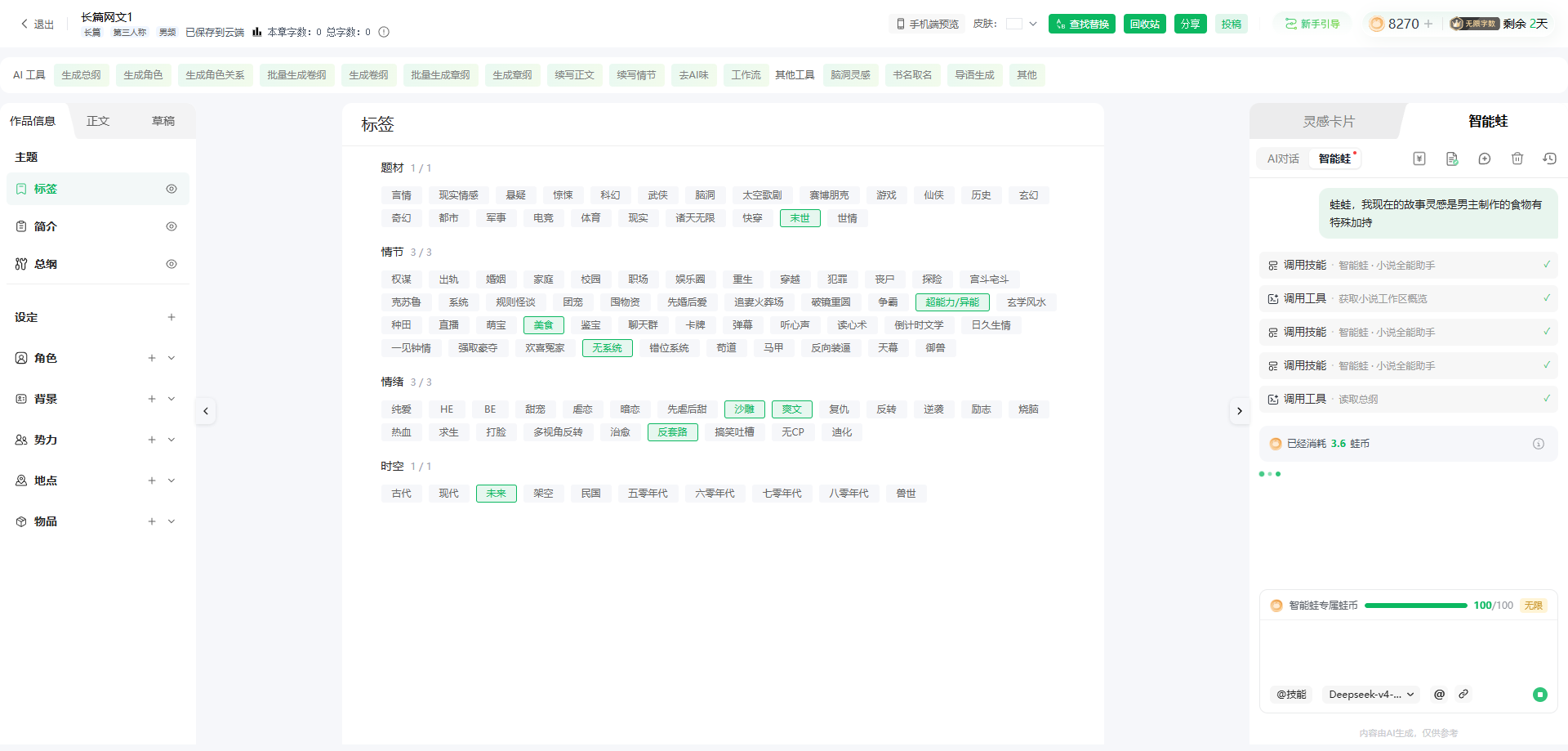Add new 设定 with plus icon

point(171,317)
